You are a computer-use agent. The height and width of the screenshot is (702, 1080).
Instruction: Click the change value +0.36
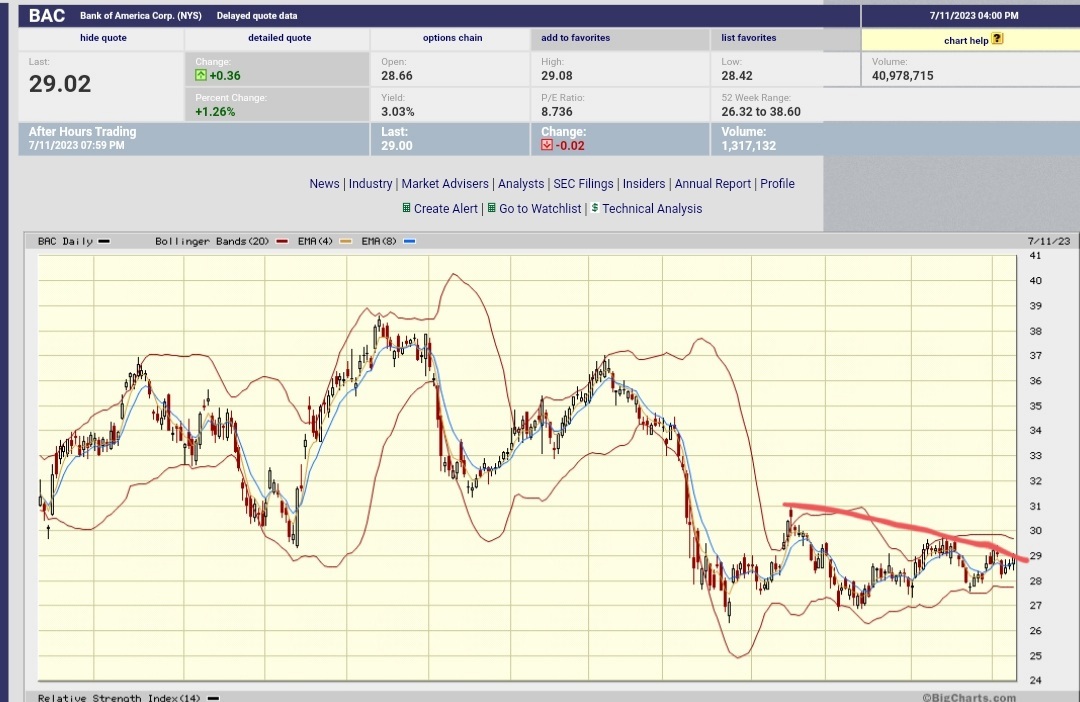[x=225, y=76]
